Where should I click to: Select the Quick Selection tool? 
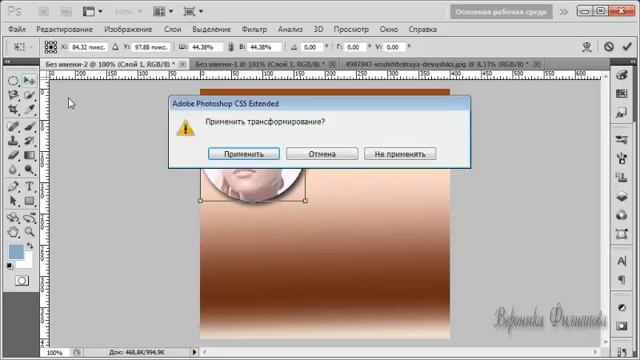(x=29, y=95)
